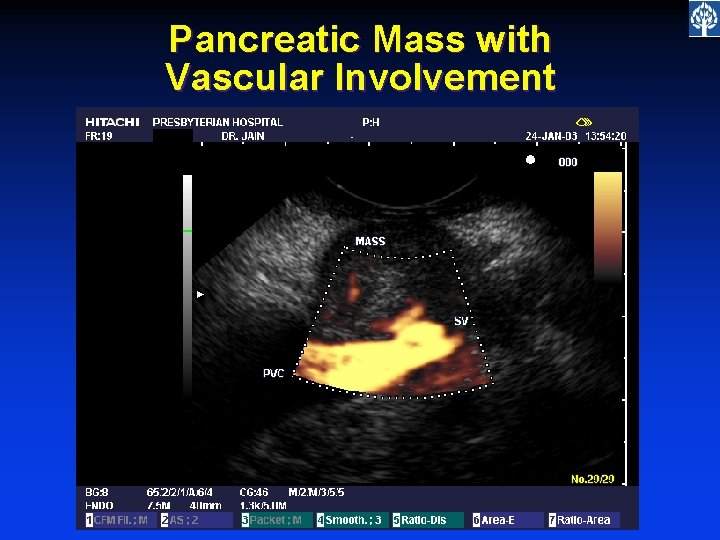Click the white triangle depth marker

200,294
